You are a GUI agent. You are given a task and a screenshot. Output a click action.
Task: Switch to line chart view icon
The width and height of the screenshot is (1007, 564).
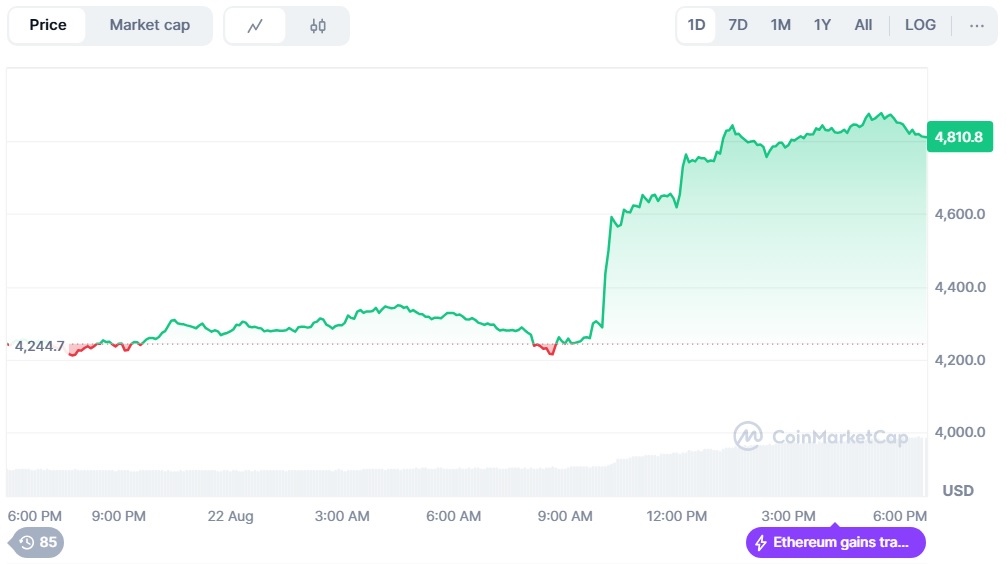click(x=255, y=26)
